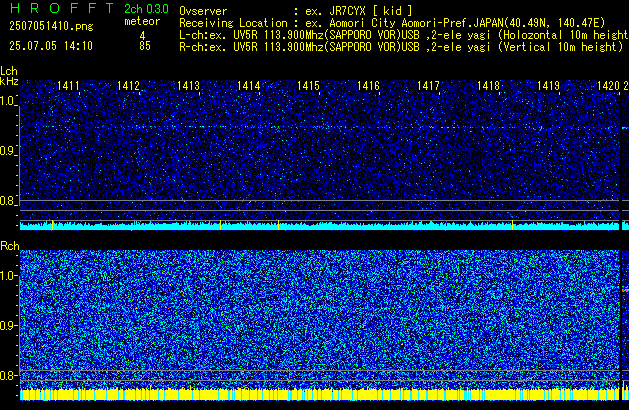Screen dimensions: 629x410
Task: Click the meteor count value 4
Action: [142, 36]
